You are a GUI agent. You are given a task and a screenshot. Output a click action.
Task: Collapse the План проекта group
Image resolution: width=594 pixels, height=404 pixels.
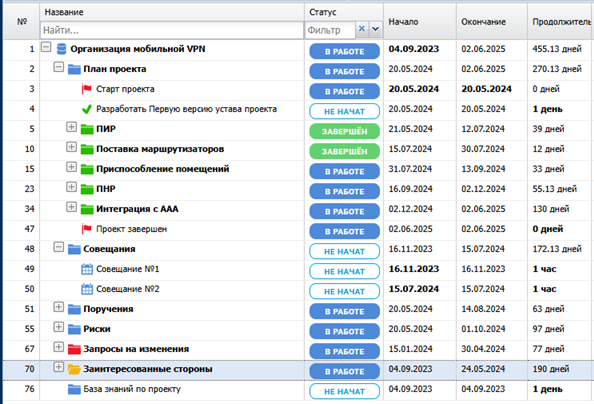(58, 67)
